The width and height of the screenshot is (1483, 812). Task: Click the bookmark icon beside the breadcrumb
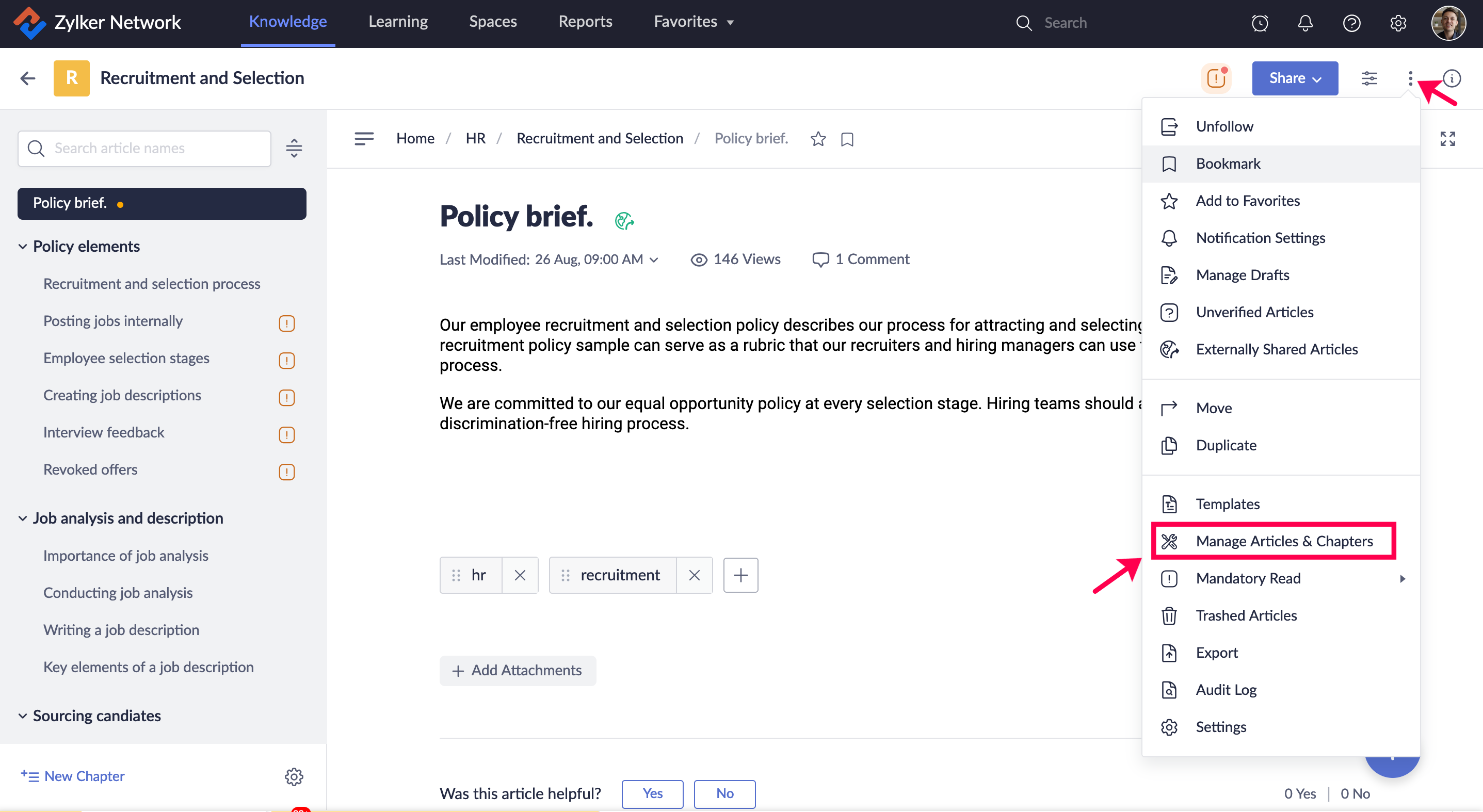(847, 139)
